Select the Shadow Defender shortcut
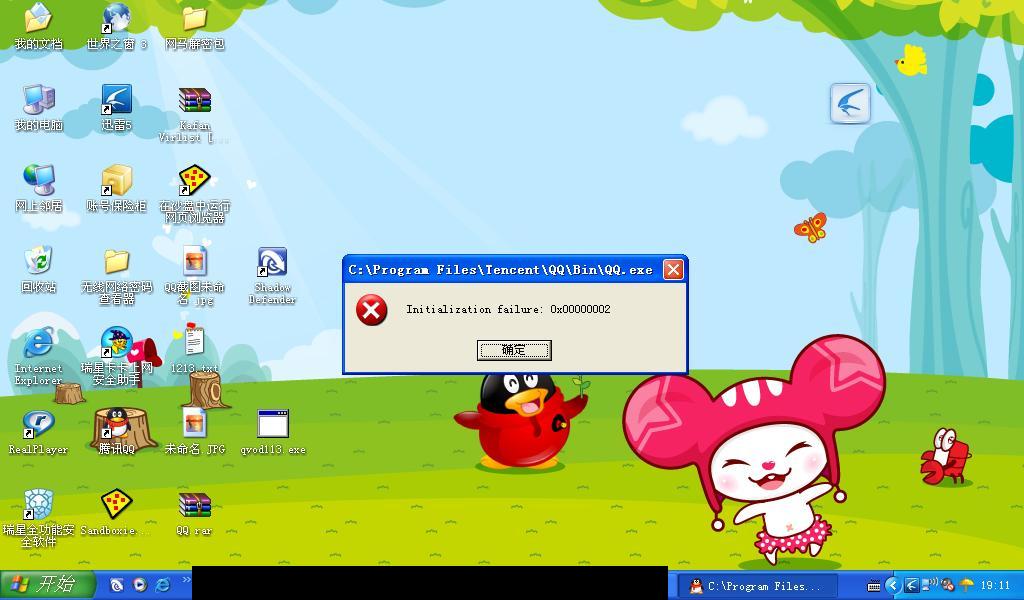The width and height of the screenshot is (1024, 600). coord(272,276)
